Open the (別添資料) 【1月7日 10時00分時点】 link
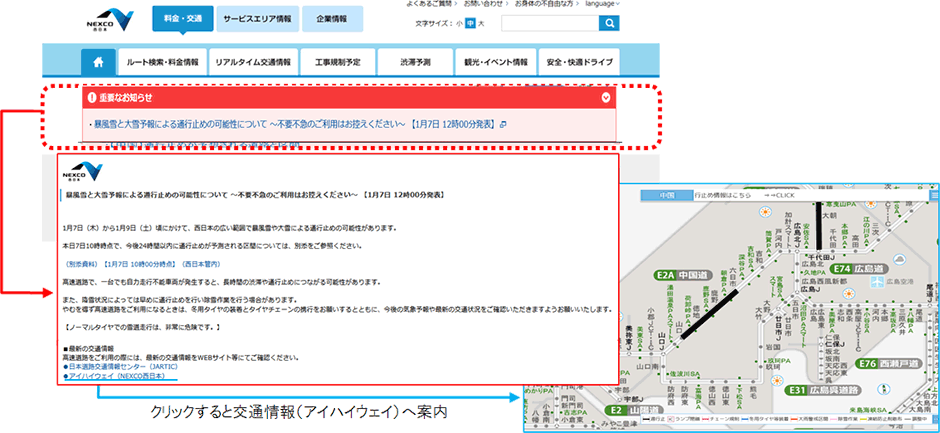The height and width of the screenshot is (433, 940). (x=142, y=264)
